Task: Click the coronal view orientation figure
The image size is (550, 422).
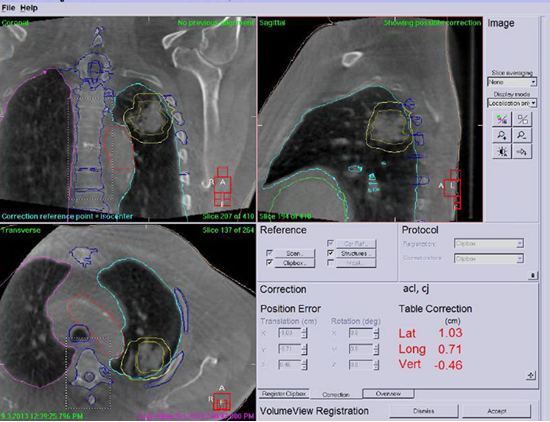Action: point(223,186)
